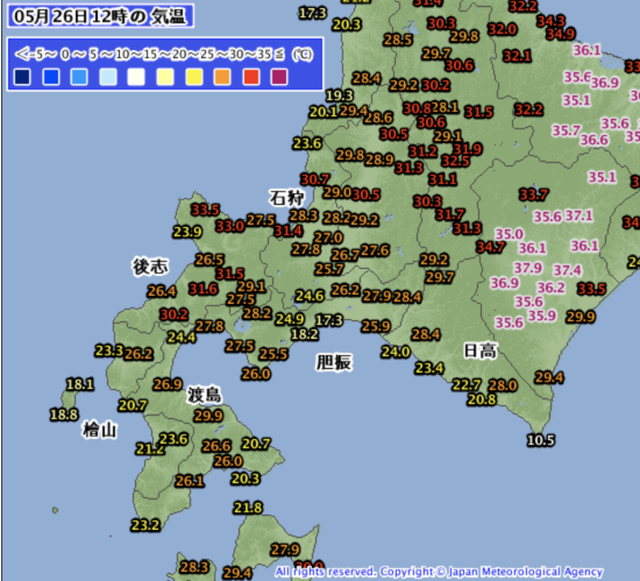Click the 23.2 temperature reading
Screen dimensions: 640x581
click(x=145, y=525)
